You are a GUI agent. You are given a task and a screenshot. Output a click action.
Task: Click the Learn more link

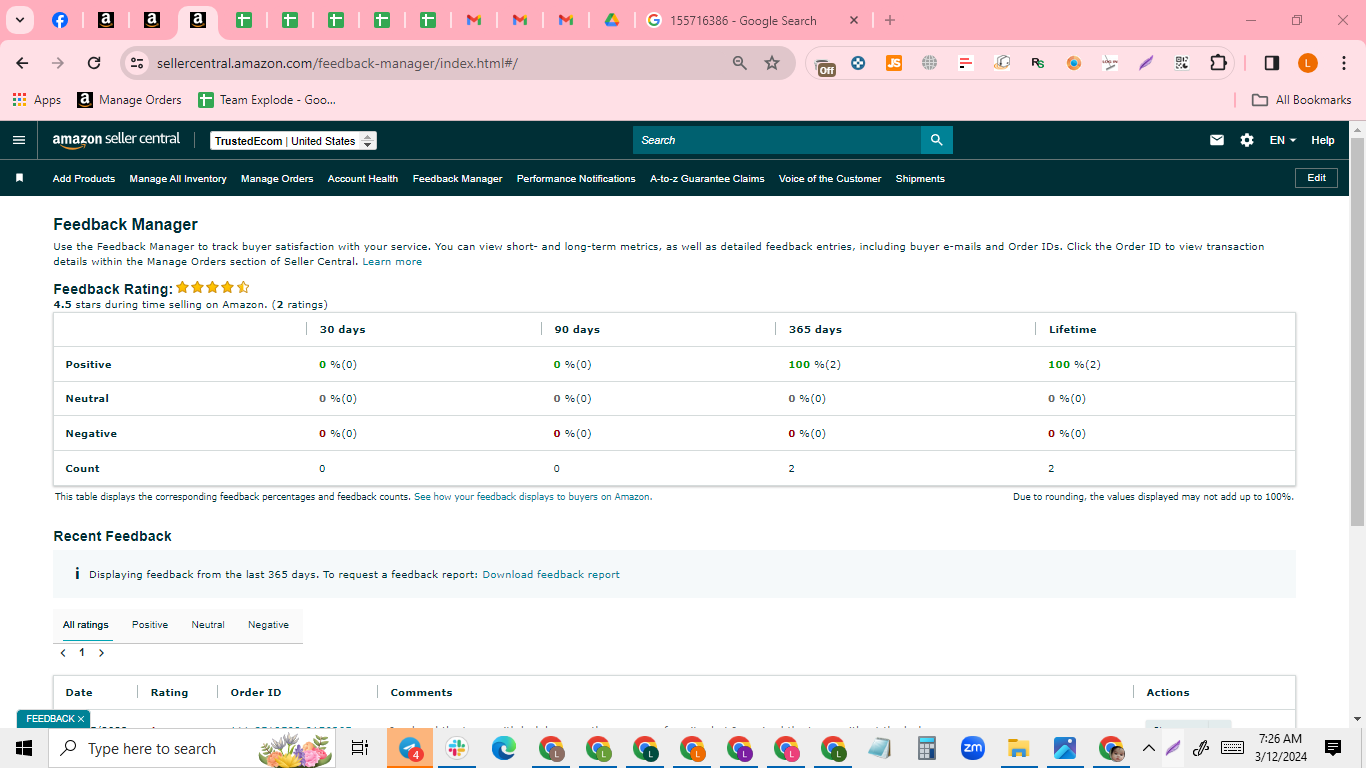pos(392,262)
